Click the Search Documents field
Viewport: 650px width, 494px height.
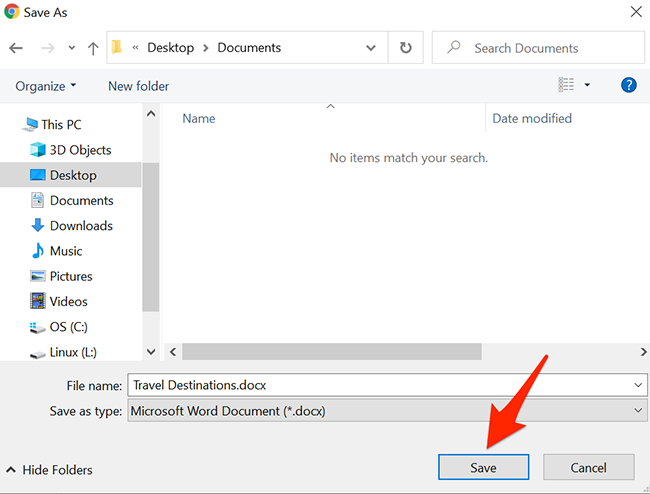(540, 48)
